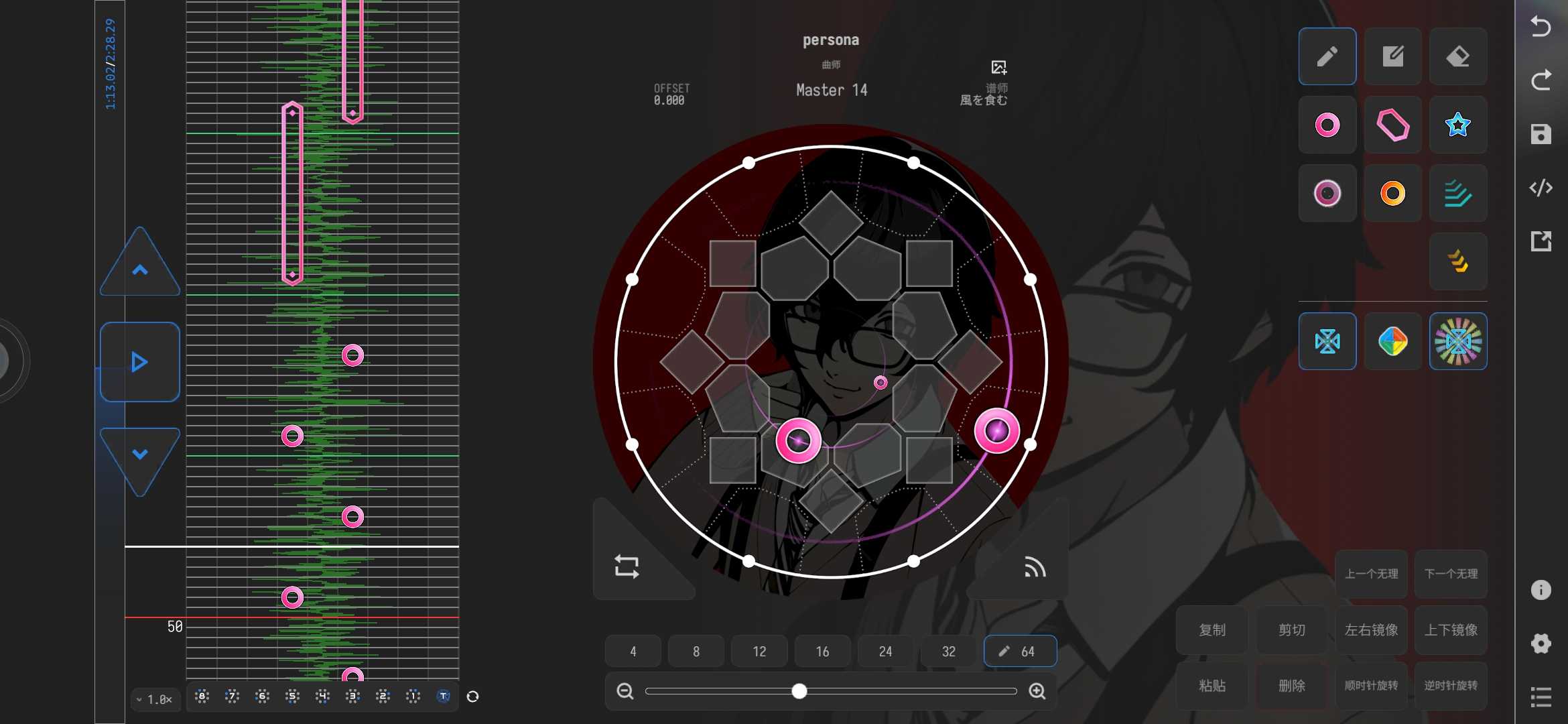Image resolution: width=1568 pixels, height=724 pixels.
Task: Click the 上下镜像 mirror button
Action: pos(1451,629)
